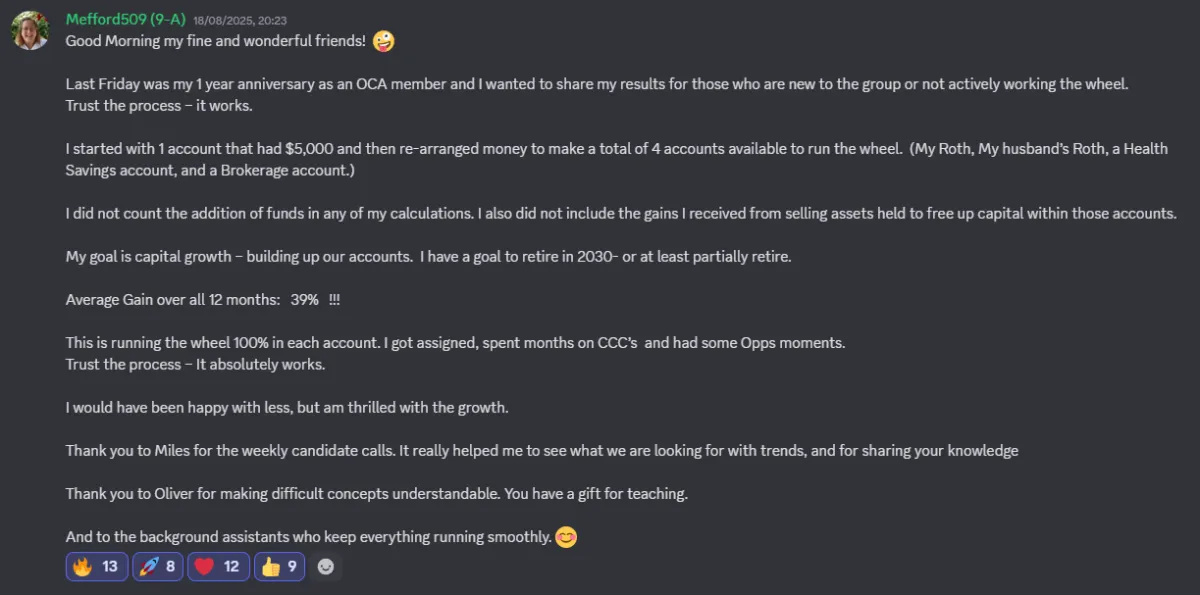Toggle the rocket emoji reaction
Viewport: 1200px width, 595px height.
pyautogui.click(x=156, y=567)
